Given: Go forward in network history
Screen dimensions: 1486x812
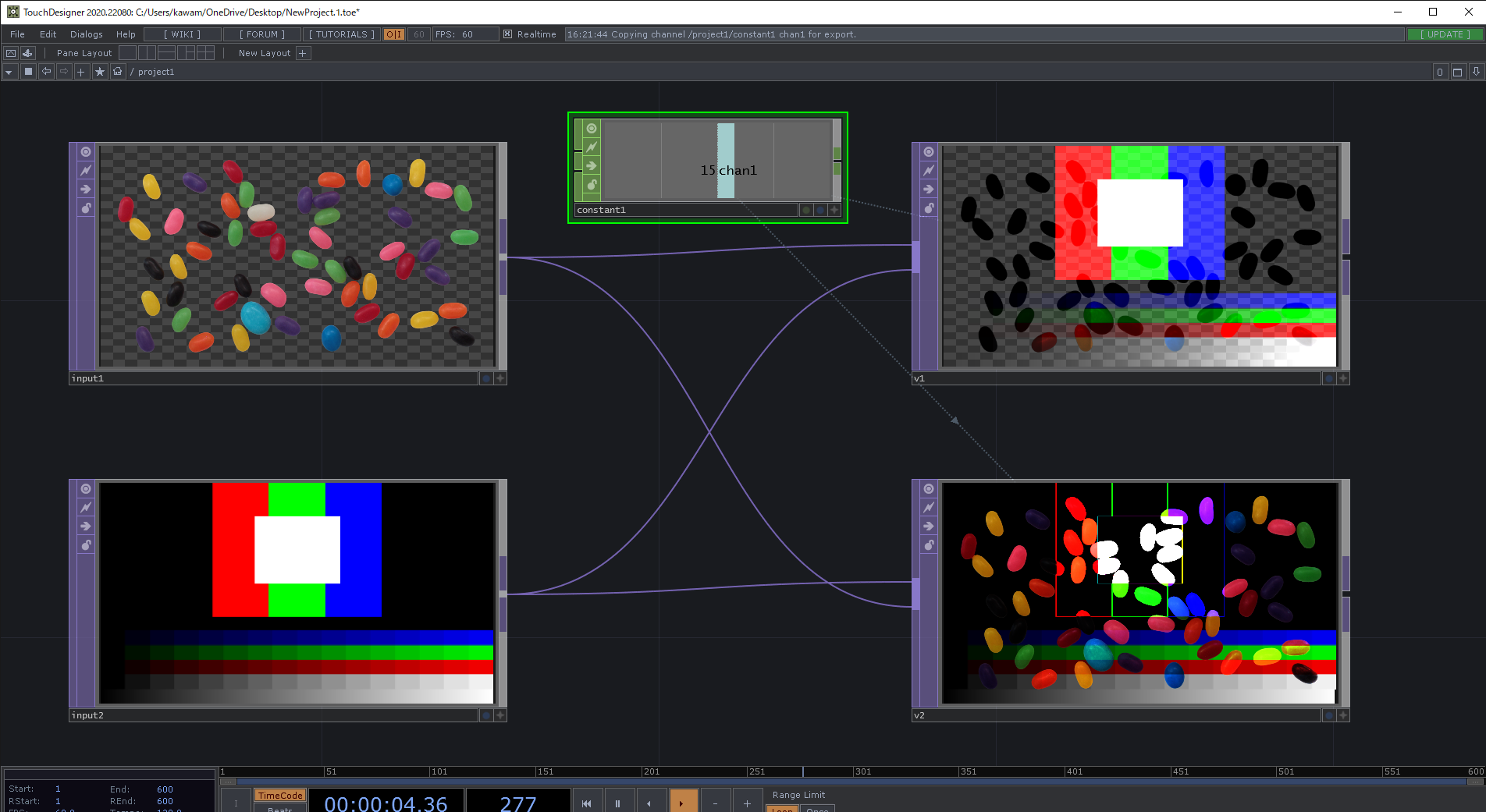Looking at the screenshot, I should pos(64,72).
